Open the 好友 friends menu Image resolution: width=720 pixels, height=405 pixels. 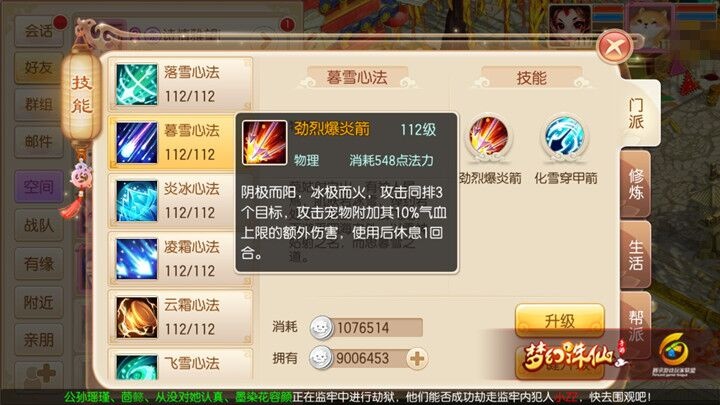39,68
